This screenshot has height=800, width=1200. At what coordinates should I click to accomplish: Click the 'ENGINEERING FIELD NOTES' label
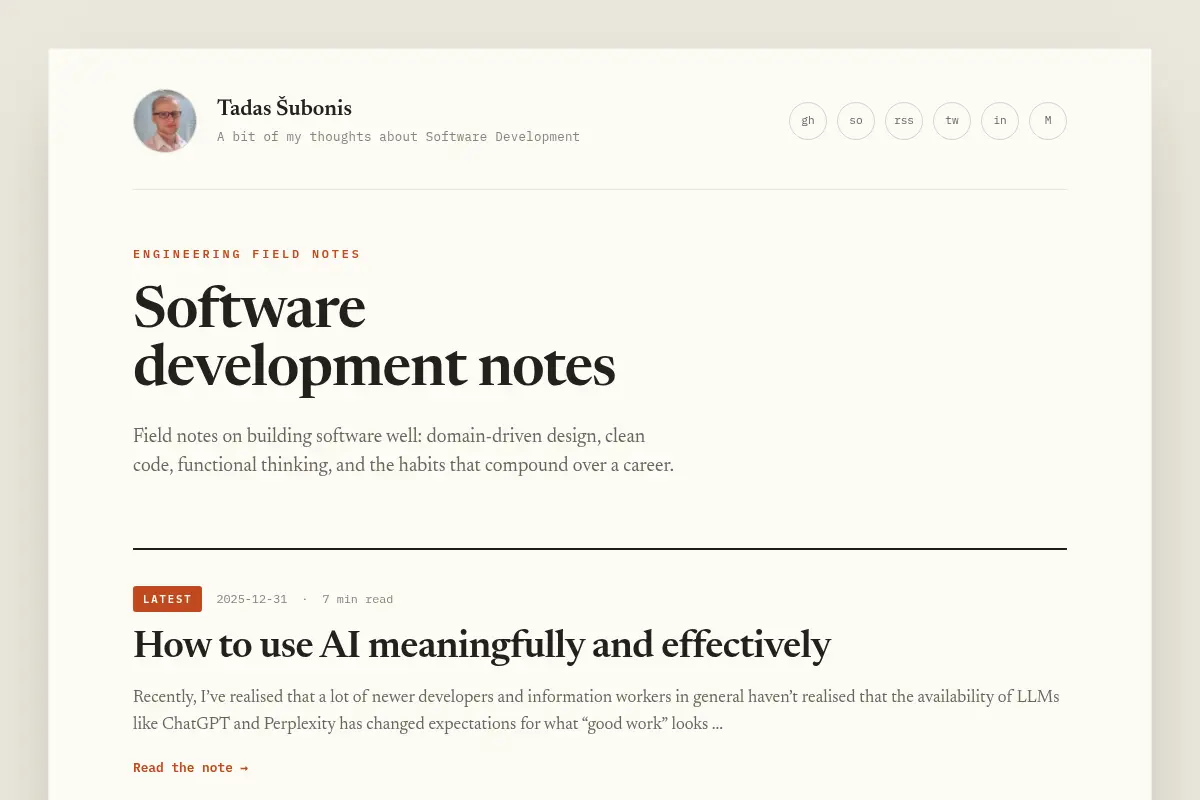pos(247,254)
